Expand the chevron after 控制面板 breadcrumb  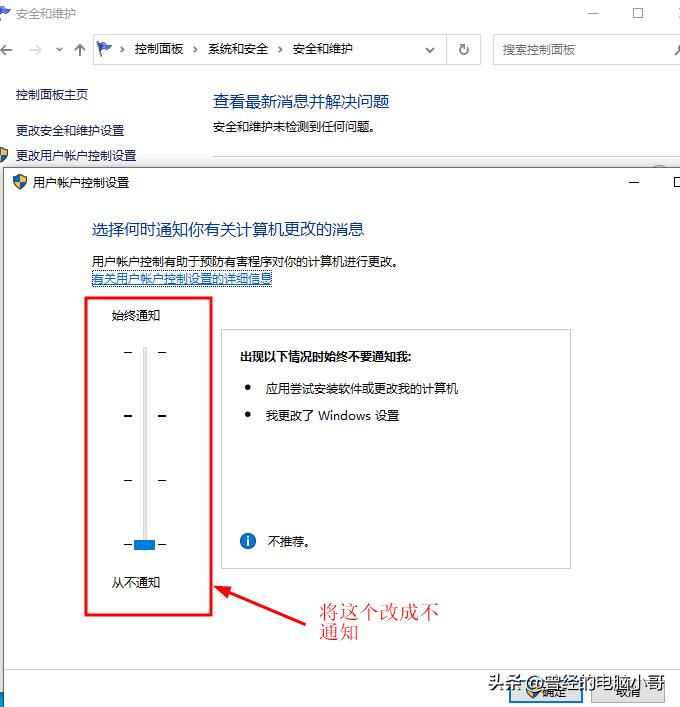click(x=196, y=49)
